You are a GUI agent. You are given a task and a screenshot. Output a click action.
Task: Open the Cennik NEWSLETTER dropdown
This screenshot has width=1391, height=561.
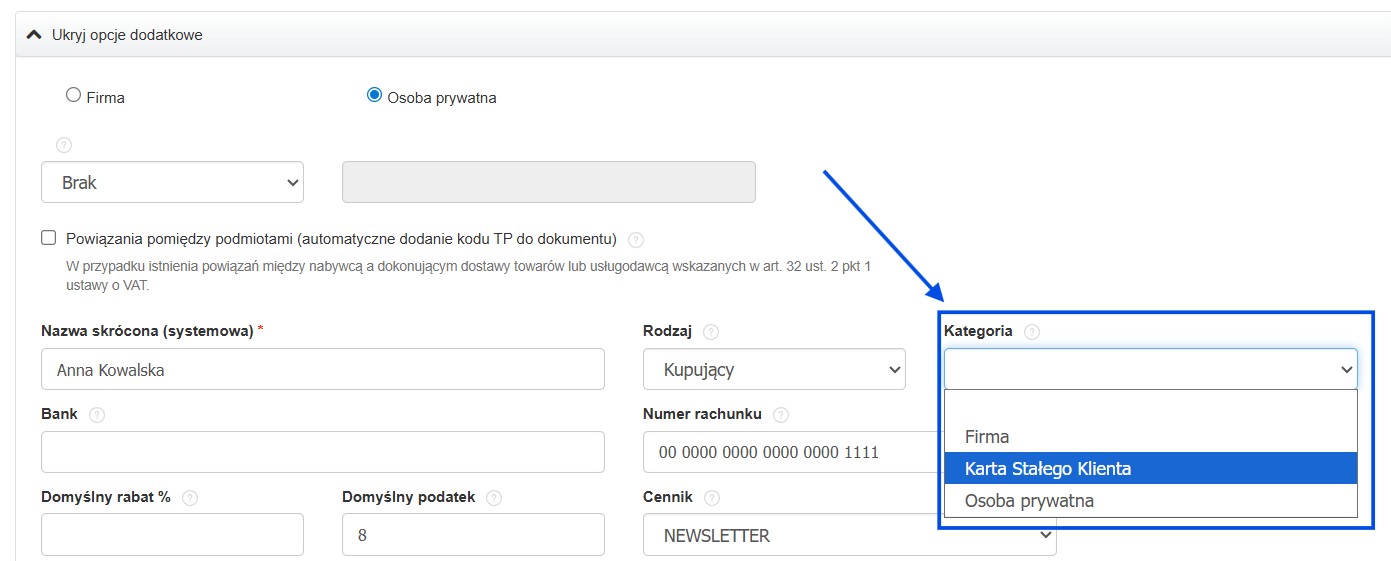tap(850, 535)
